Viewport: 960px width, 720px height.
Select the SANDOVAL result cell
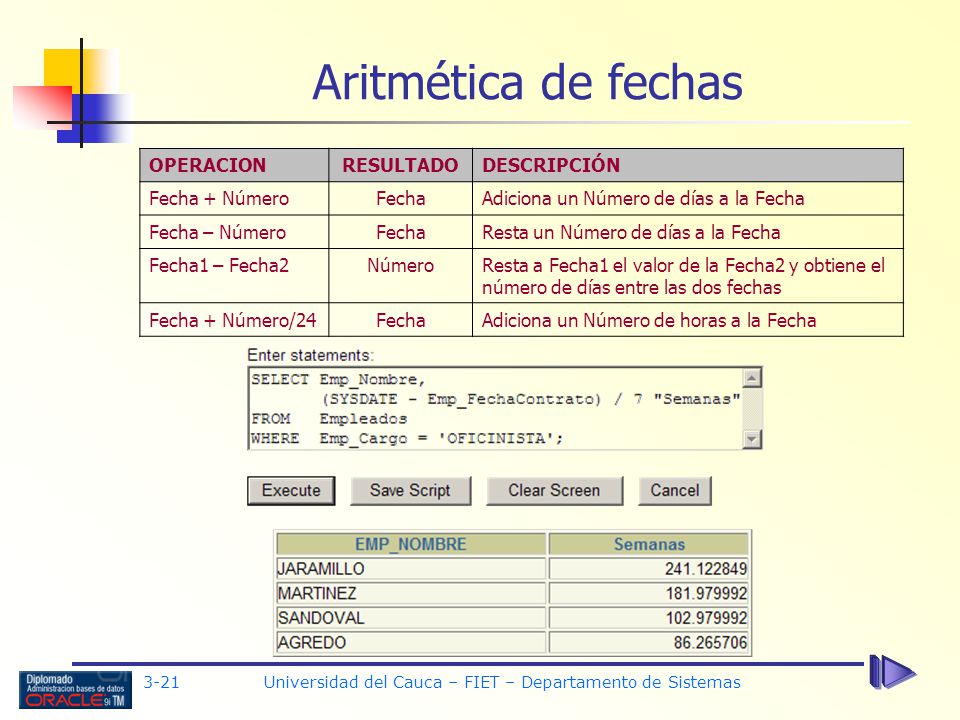click(x=411, y=618)
